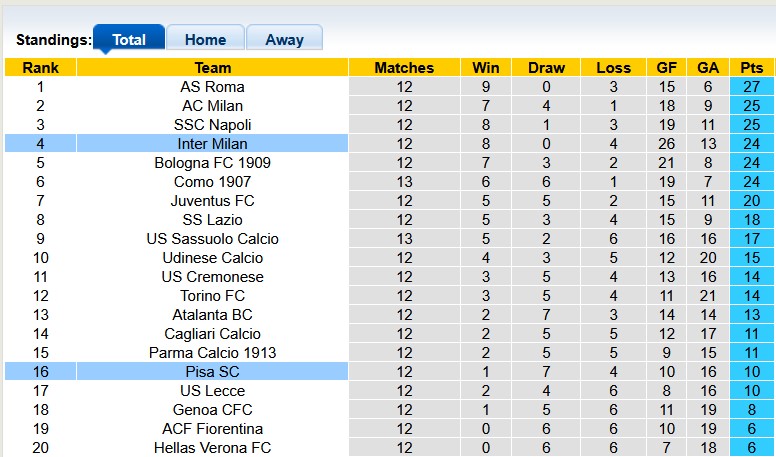This screenshot has width=776, height=457.
Task: Click AS Roma's 27 points cell
Action: pos(751,87)
